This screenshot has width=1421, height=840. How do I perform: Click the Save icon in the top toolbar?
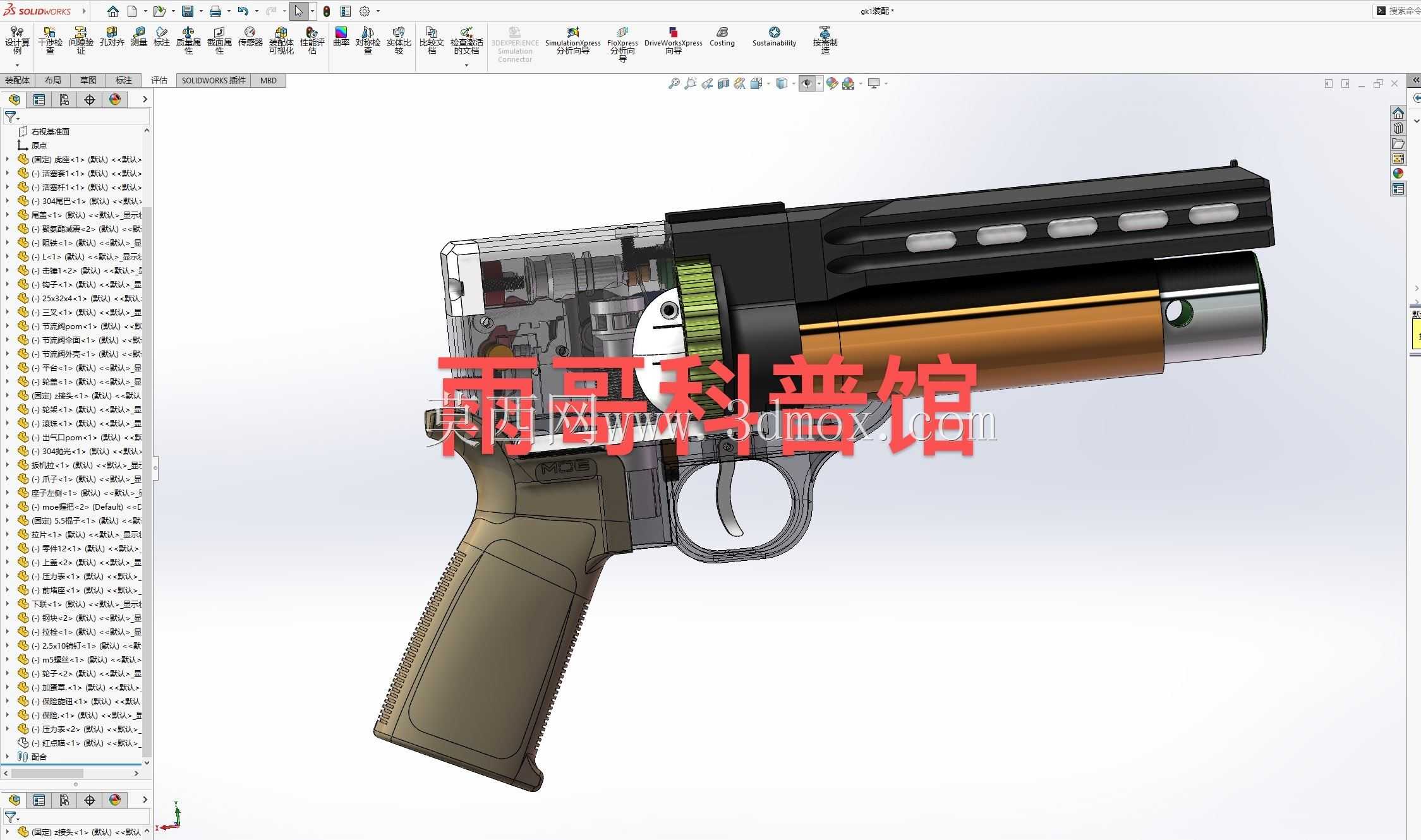click(188, 11)
